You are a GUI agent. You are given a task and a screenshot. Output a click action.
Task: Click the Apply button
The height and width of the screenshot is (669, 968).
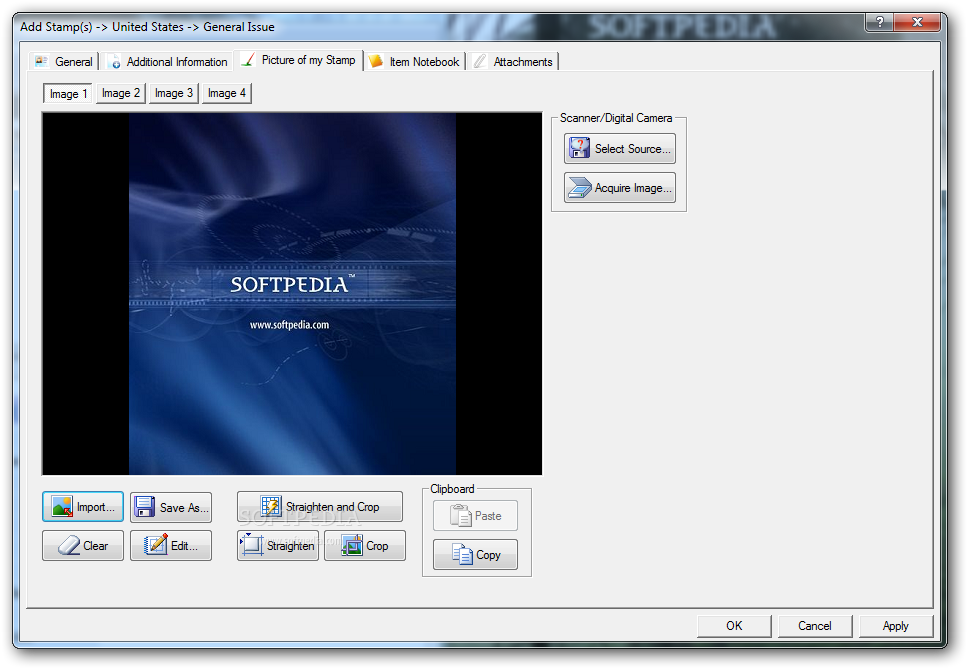896,626
